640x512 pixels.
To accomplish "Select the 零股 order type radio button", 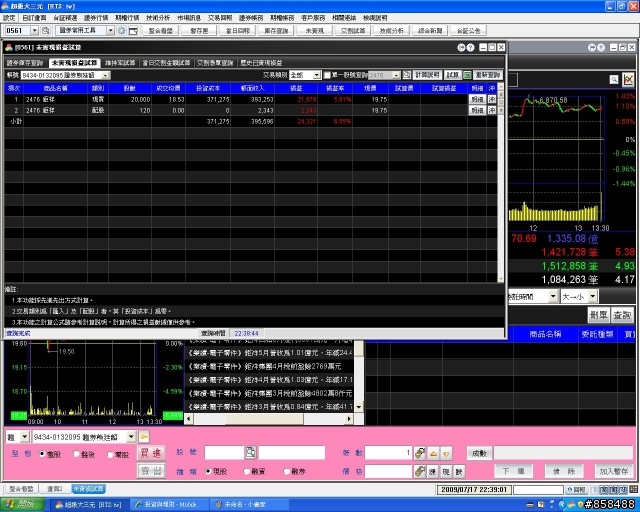I will point(110,454).
